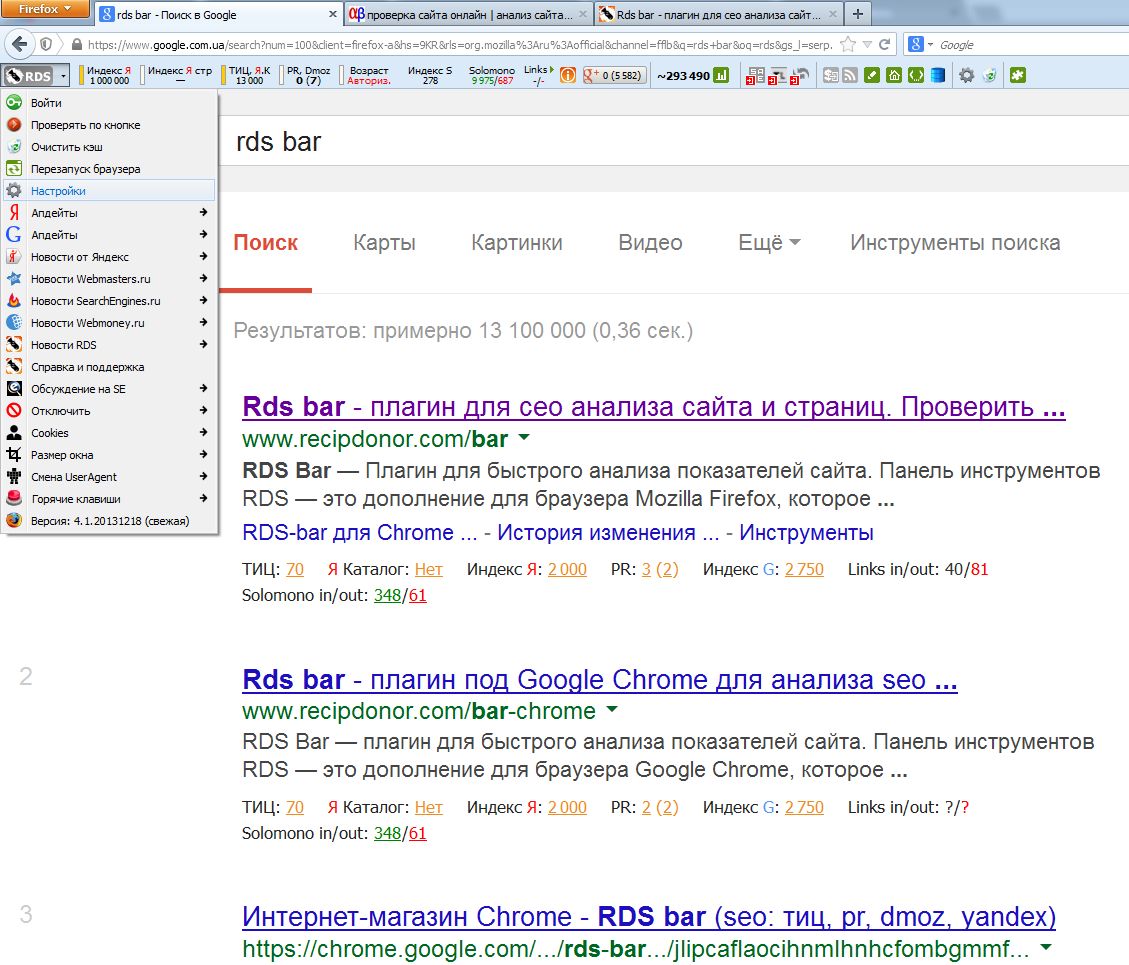
Task: Click the green bar chart traffic icon
Action: coord(721,75)
